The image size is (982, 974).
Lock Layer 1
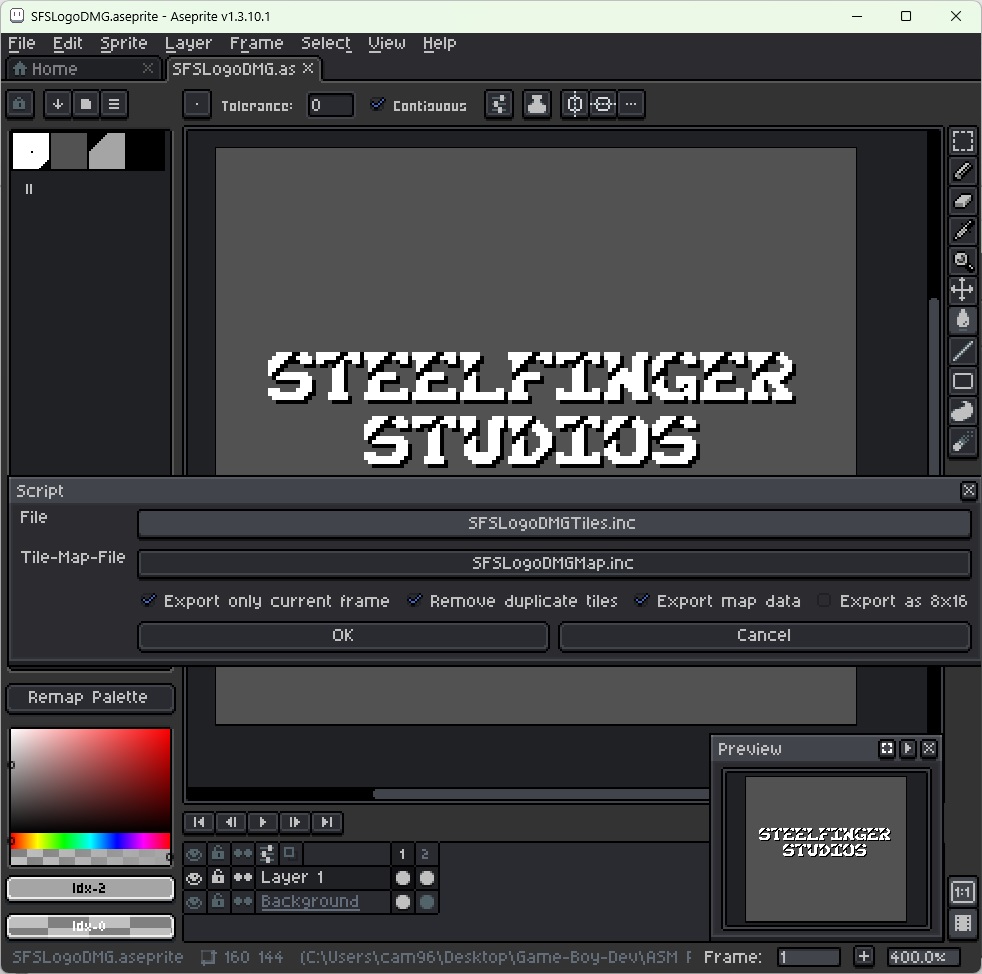click(218, 878)
